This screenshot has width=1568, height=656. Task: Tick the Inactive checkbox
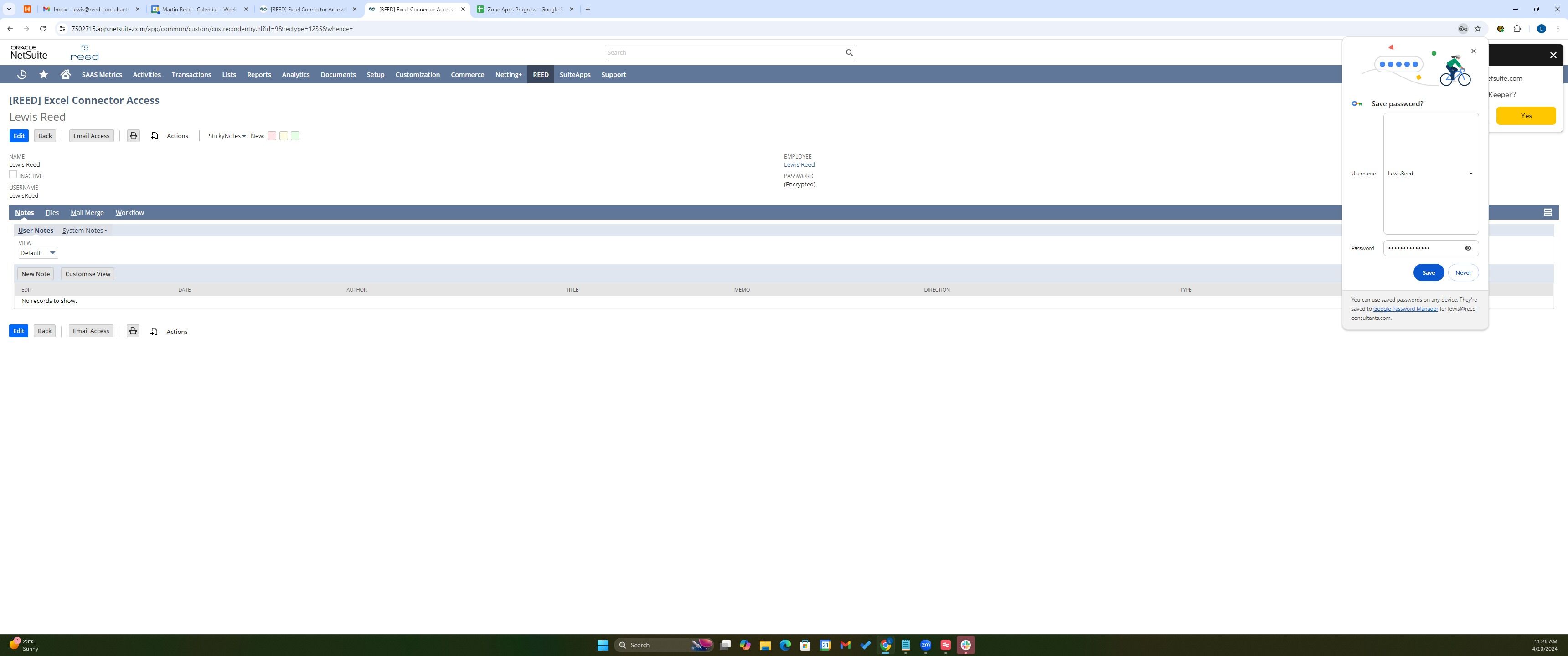(x=13, y=174)
